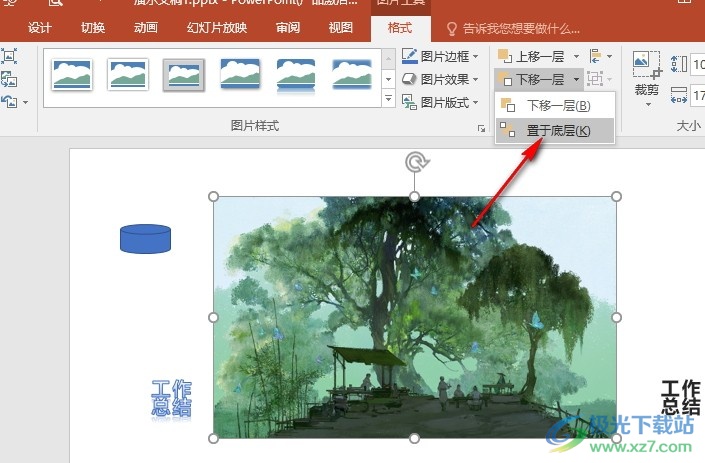
Task: Open the 设计 ribbon tab
Action: tap(40, 28)
